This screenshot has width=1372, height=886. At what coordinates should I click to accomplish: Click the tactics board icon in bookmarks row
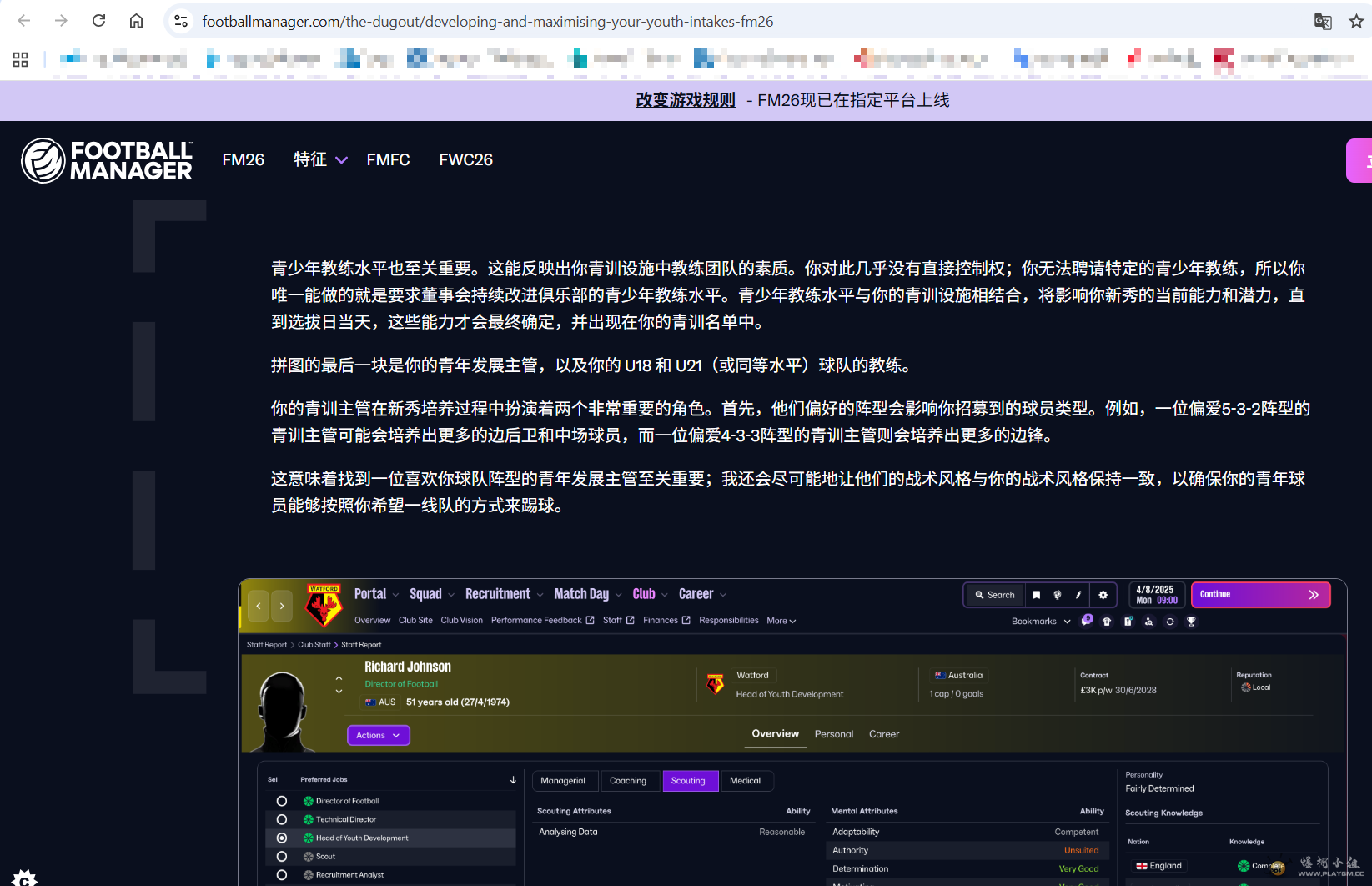point(1128,622)
